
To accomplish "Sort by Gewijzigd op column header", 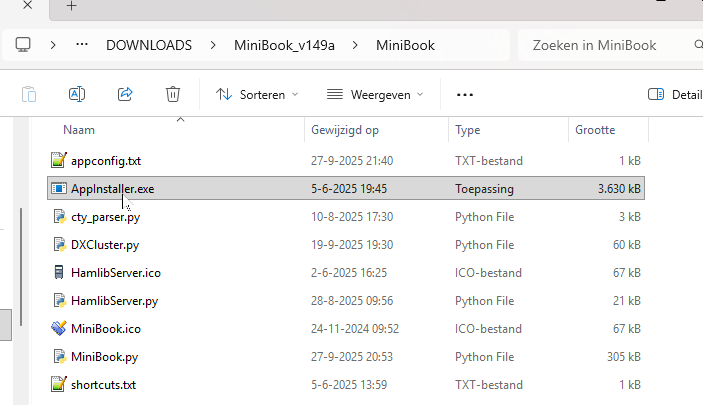I will point(345,130).
